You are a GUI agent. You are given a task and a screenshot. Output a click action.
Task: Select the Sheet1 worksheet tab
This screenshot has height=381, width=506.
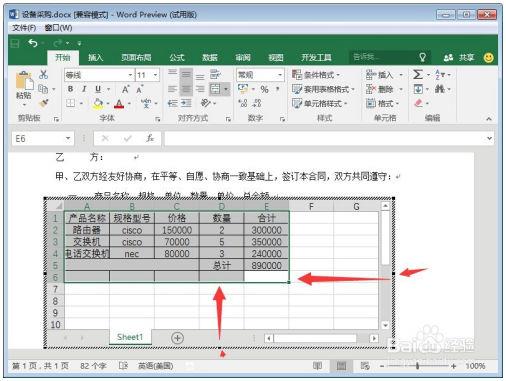pos(130,337)
